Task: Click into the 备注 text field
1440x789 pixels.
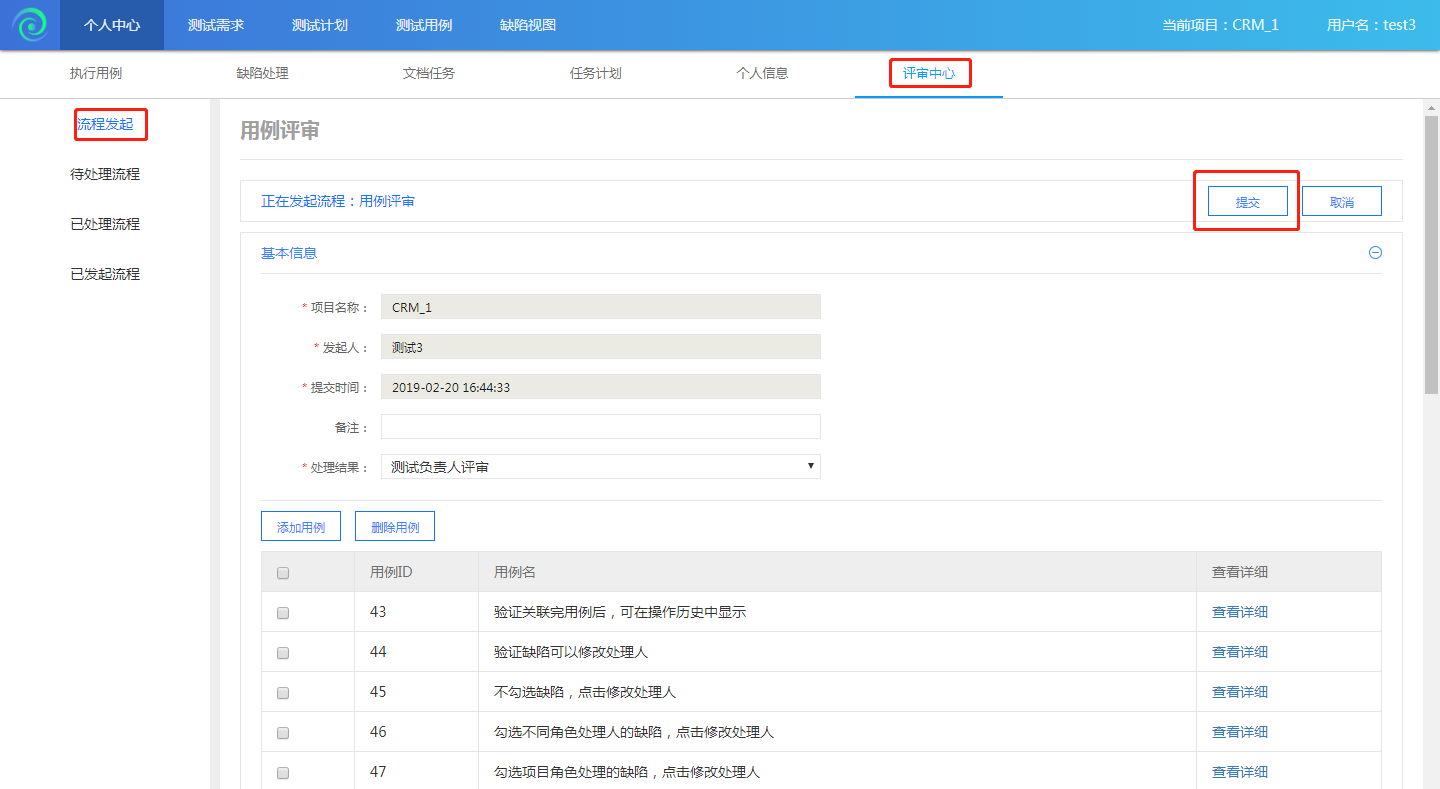Action: 600,427
